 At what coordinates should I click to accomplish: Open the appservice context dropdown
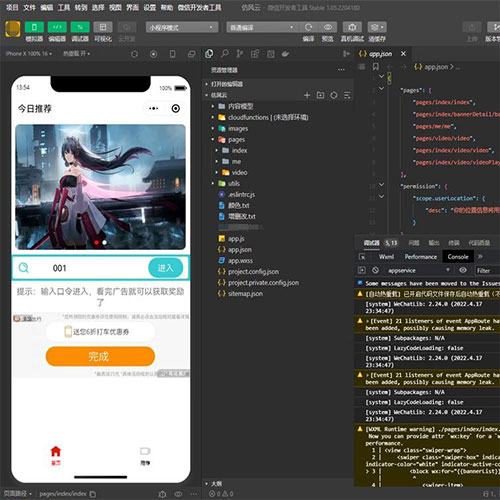coord(418,270)
